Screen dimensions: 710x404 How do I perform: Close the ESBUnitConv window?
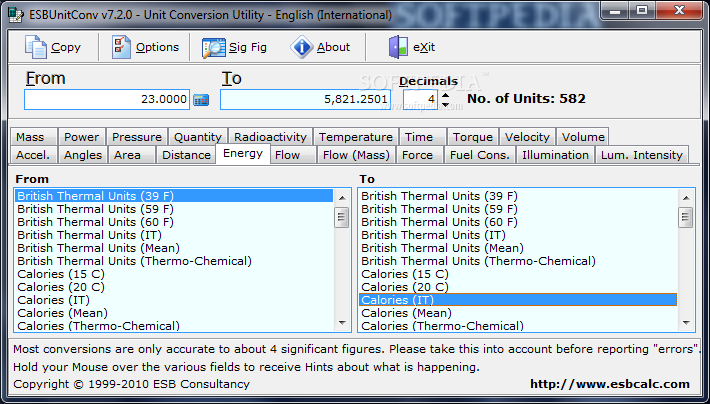[678, 10]
